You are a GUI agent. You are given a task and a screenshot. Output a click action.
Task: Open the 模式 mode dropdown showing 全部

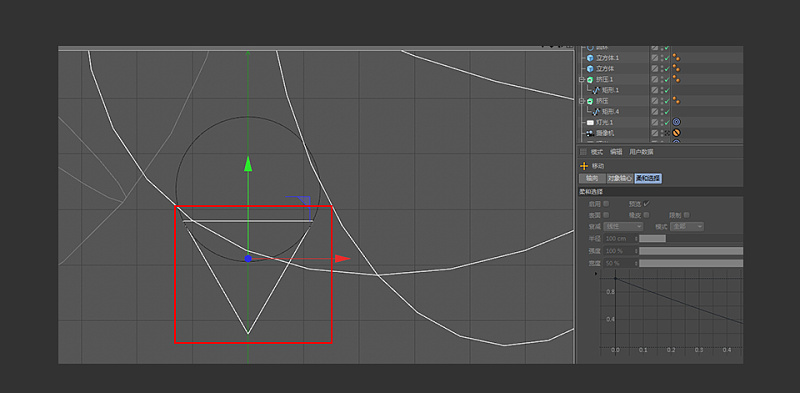(687, 226)
